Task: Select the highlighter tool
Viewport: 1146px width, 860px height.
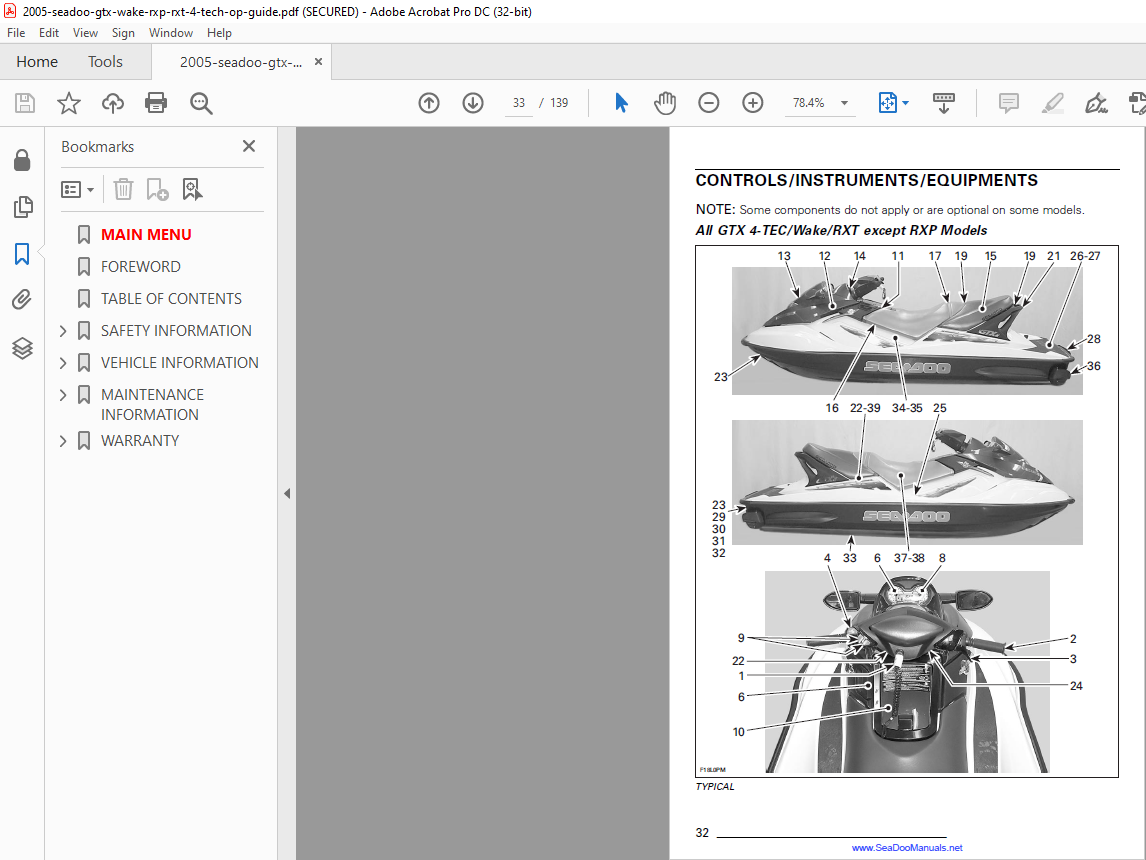Action: point(1052,103)
